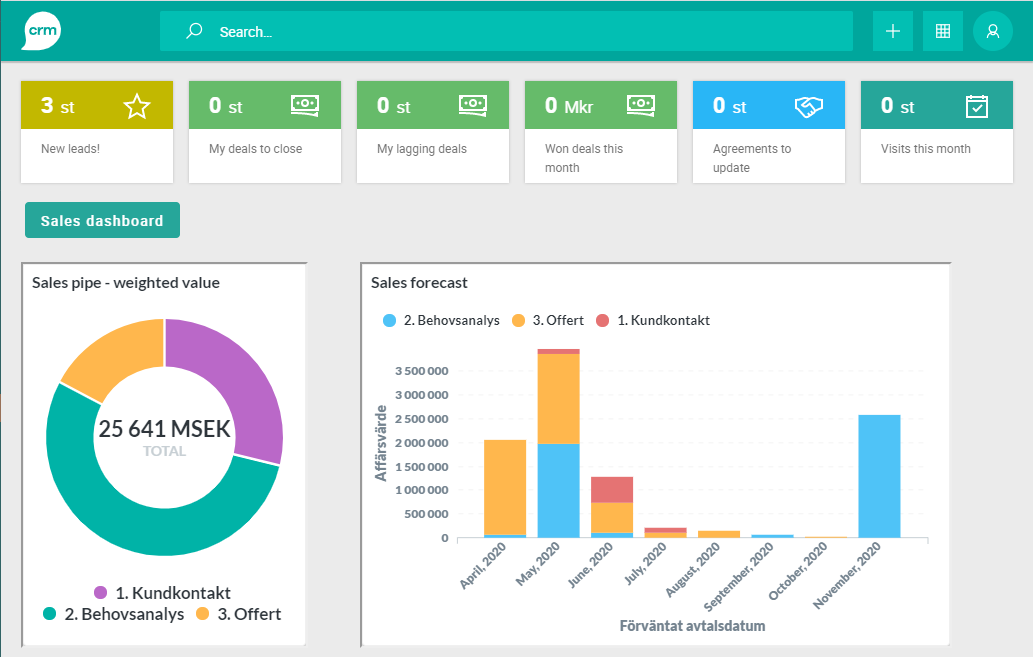Screen dimensions: 1033x657
Task: Click the 3 500 000 axis value
Action: [x=422, y=371]
